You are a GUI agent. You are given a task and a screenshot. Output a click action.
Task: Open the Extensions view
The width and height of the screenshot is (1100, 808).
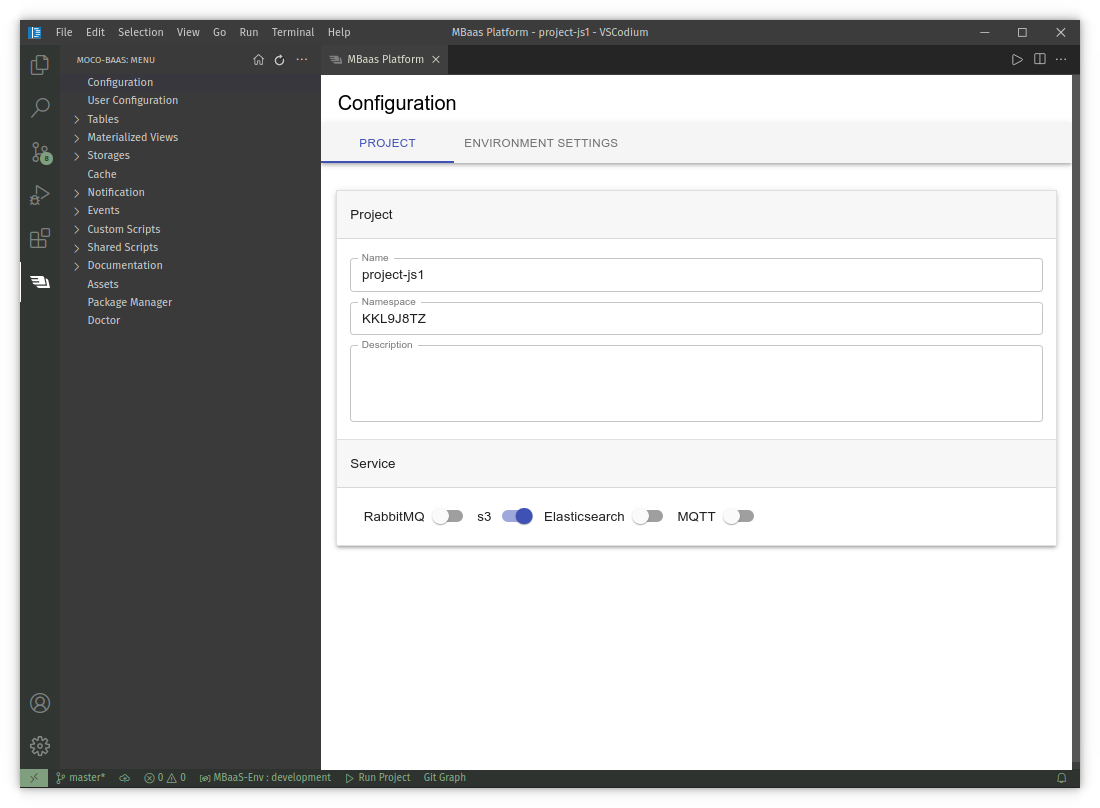40,238
